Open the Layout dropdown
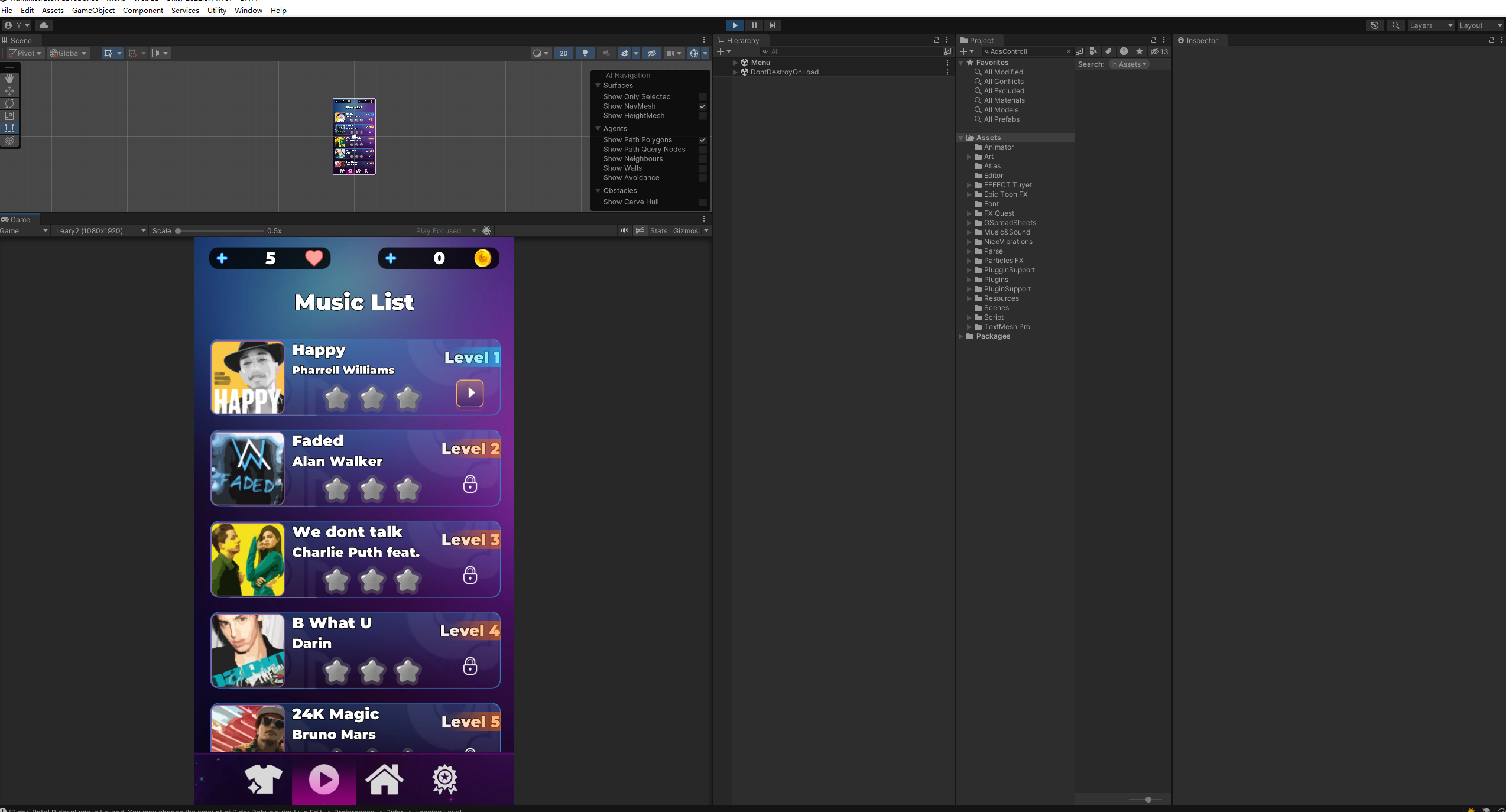Screen dimensions: 1506x812 [x=1479, y=25]
